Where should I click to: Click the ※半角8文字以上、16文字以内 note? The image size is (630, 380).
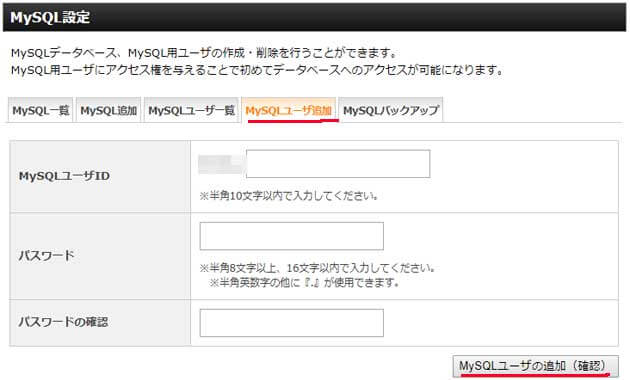click(x=317, y=268)
